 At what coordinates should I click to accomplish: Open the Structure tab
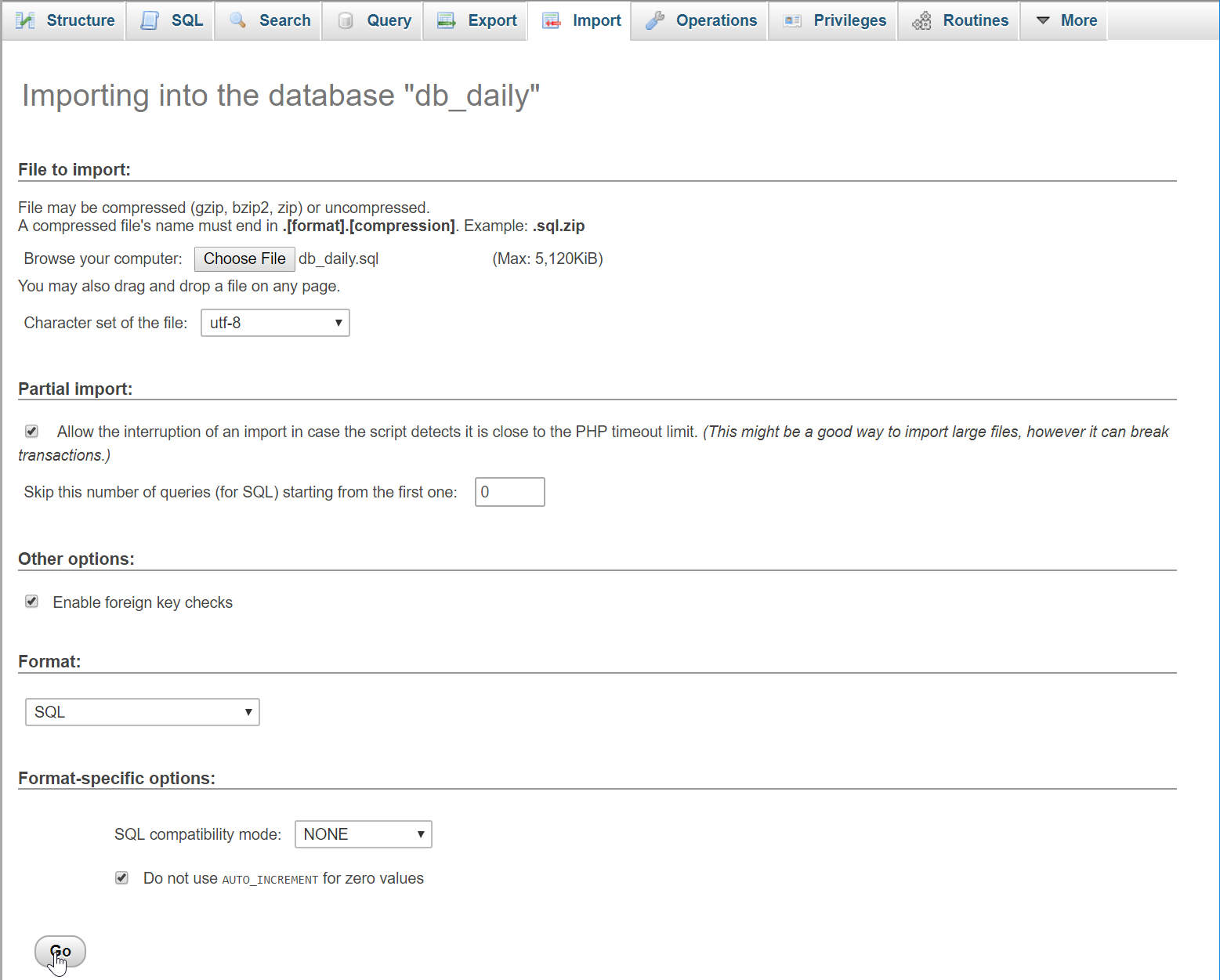[64, 20]
